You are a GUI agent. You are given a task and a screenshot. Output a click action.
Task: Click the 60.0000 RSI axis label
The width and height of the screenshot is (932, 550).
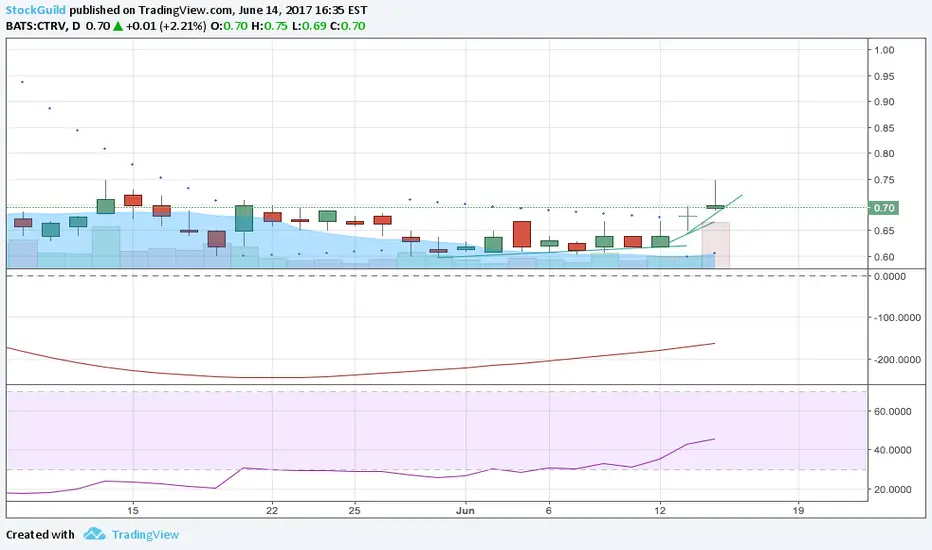pyautogui.click(x=893, y=411)
